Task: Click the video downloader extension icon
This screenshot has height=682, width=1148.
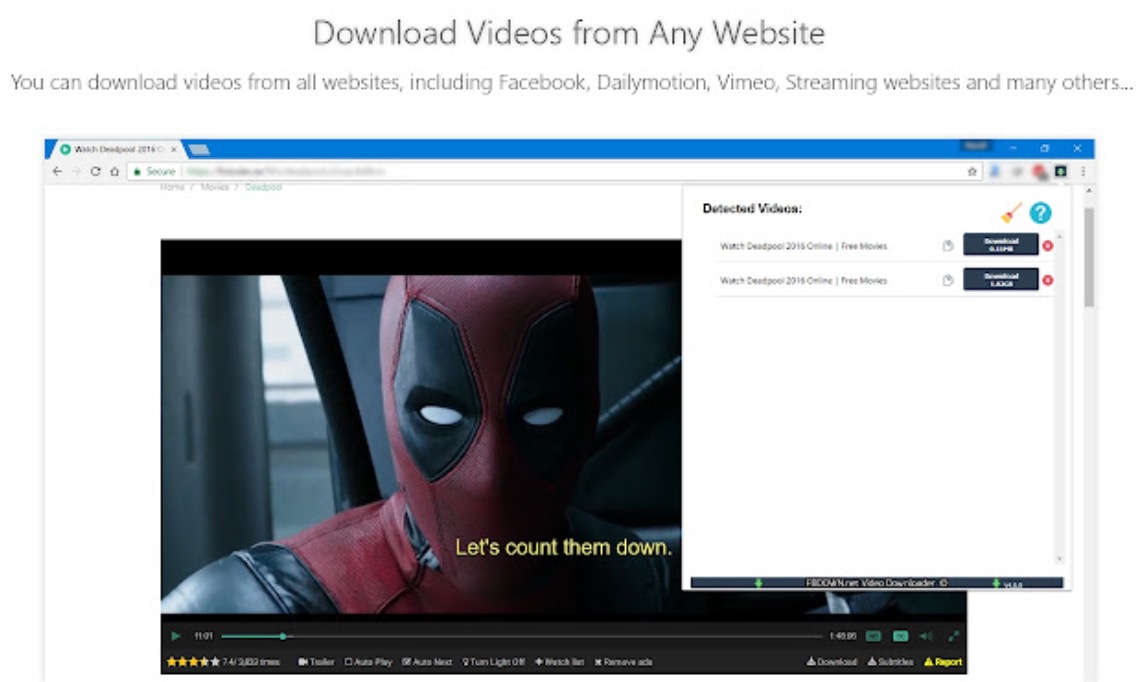Action: 1061,171
